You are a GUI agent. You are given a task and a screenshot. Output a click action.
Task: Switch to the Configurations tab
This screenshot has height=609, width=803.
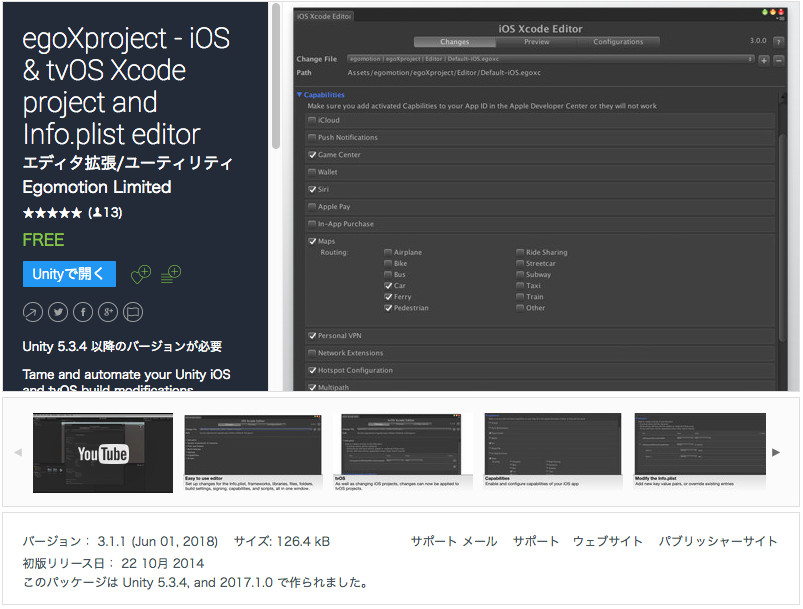pyautogui.click(x=618, y=41)
